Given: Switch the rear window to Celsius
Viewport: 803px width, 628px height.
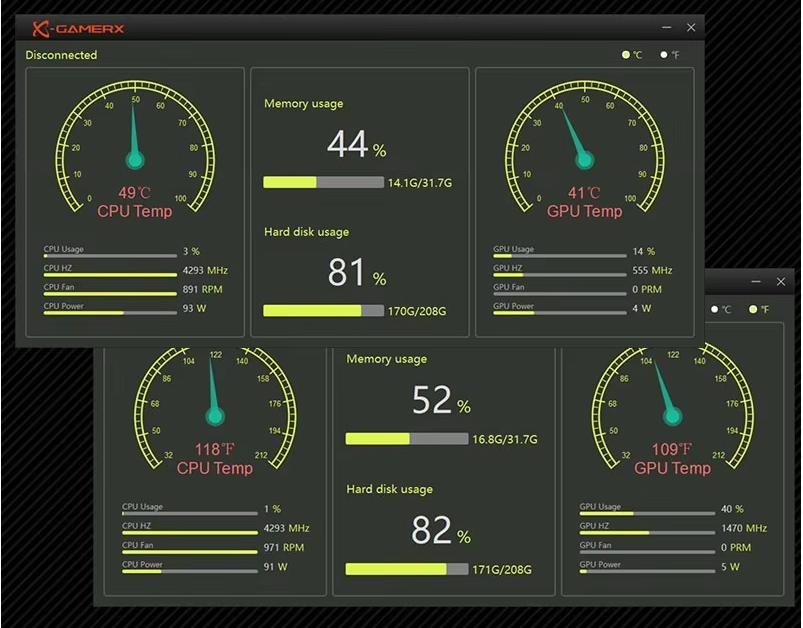Looking at the screenshot, I should (715, 309).
